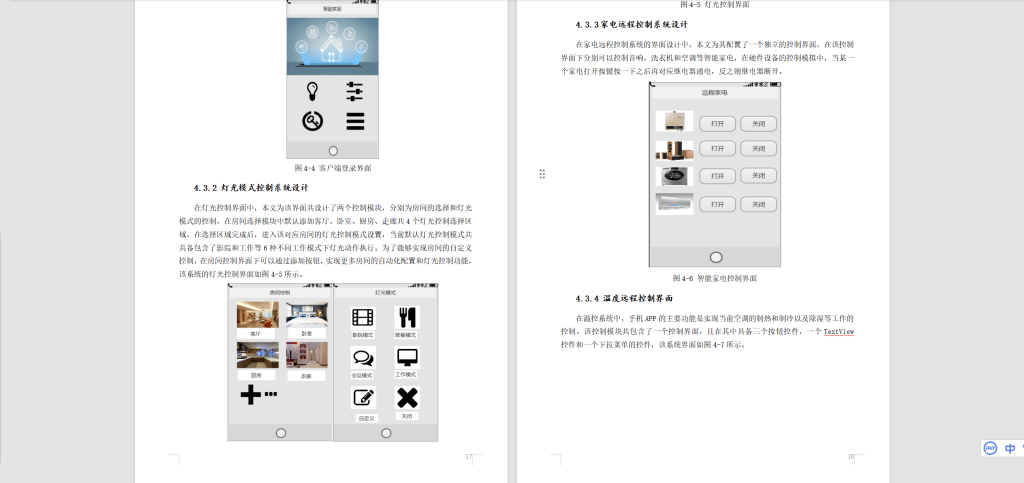Click the 会议模式 label
Viewport: 1024px width, 483px height.
[362, 375]
